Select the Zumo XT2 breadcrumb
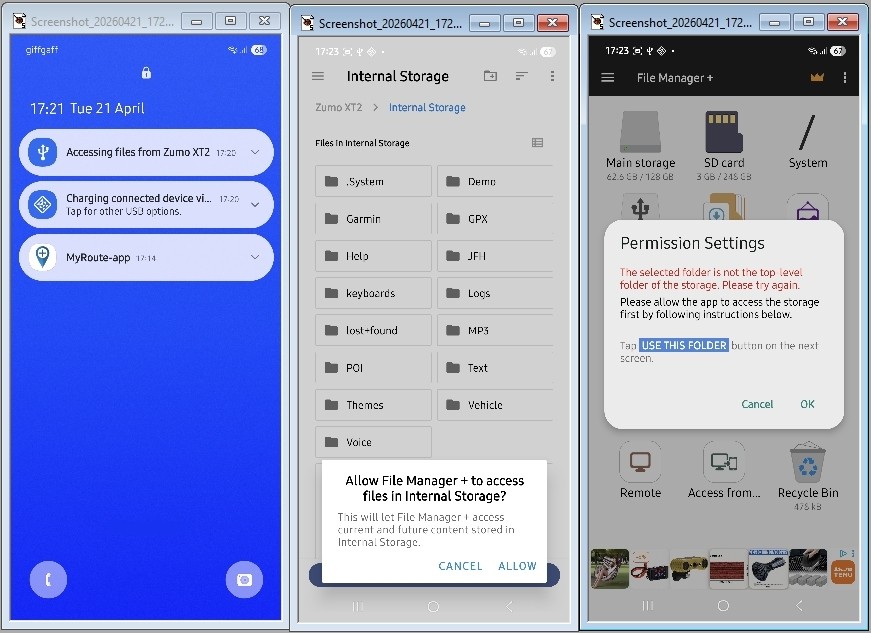The height and width of the screenshot is (633, 871). pos(338,107)
